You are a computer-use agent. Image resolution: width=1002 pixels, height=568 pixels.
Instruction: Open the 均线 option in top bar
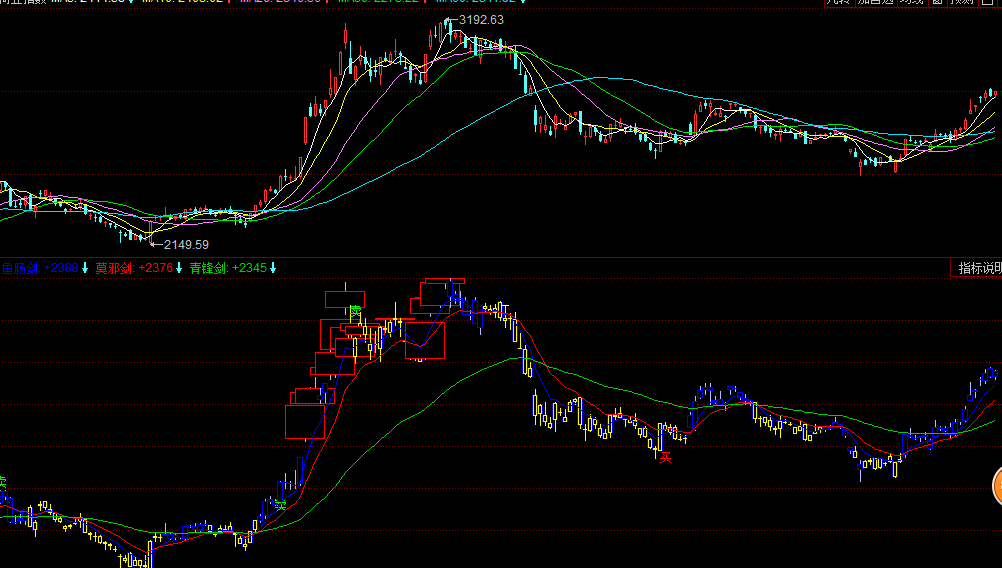click(911, 3)
